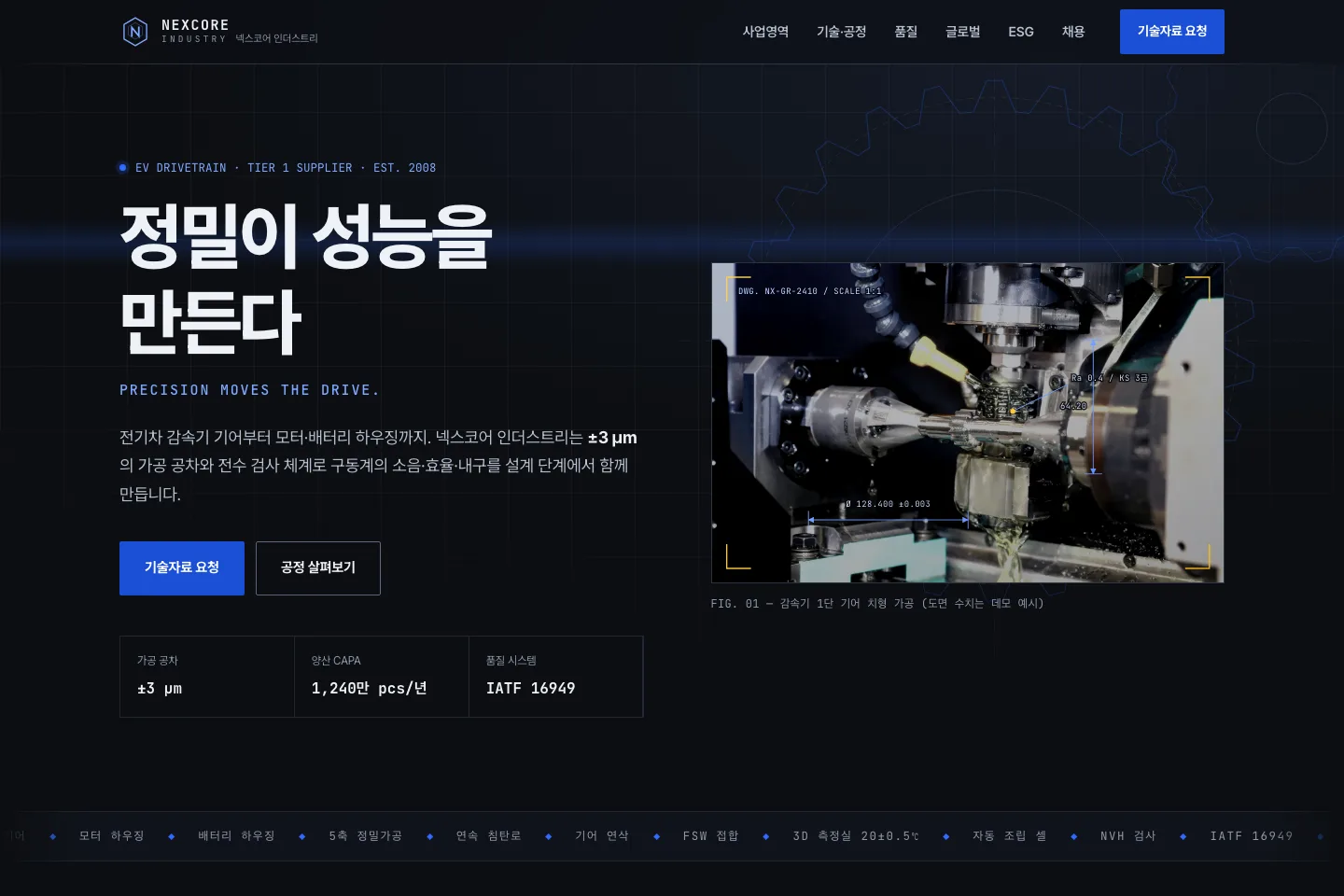Click 기어 연삭 in the ticker
The height and width of the screenshot is (896, 1344).
(602, 836)
